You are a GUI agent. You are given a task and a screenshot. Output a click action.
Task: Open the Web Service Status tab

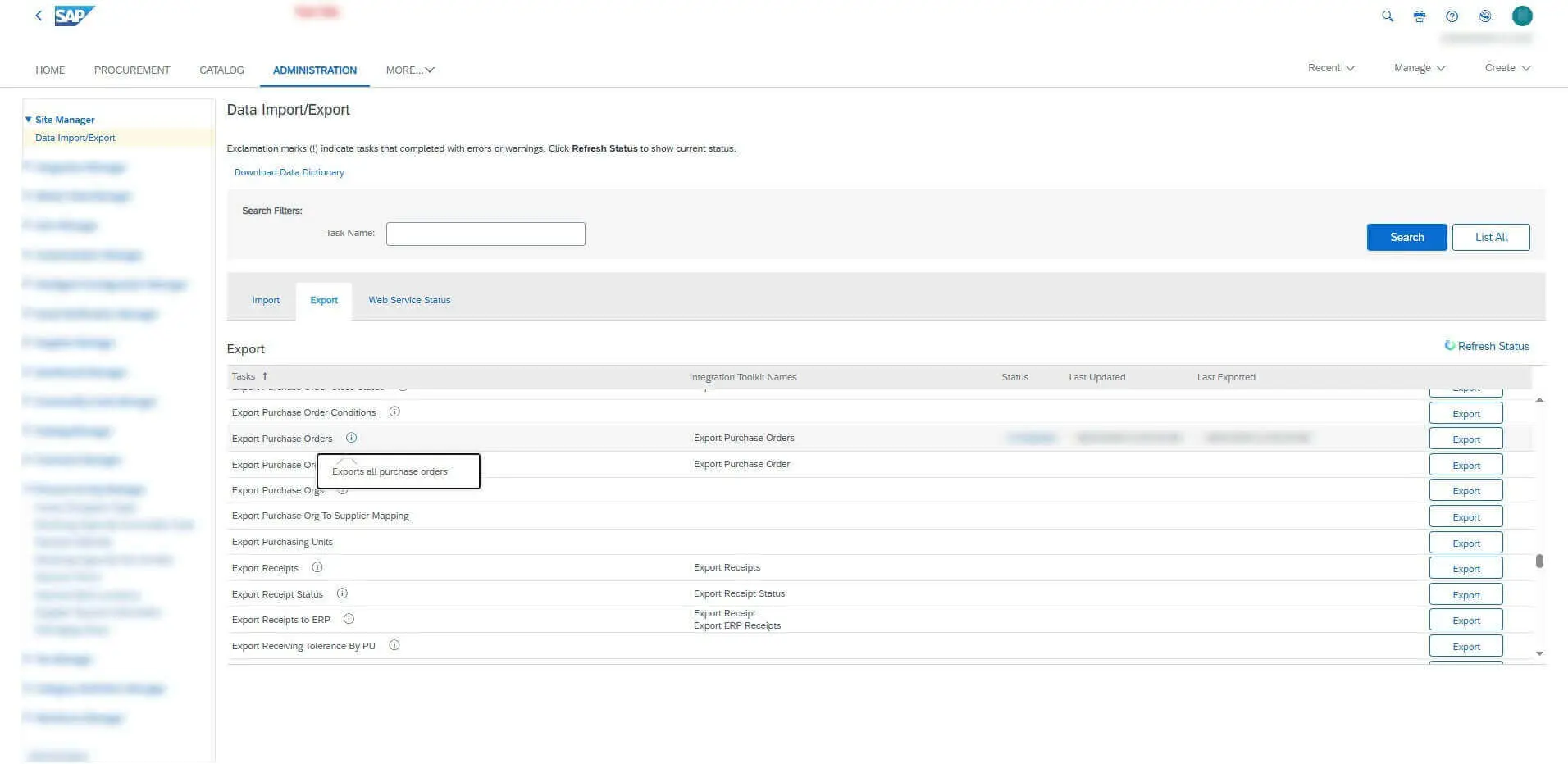click(x=409, y=300)
